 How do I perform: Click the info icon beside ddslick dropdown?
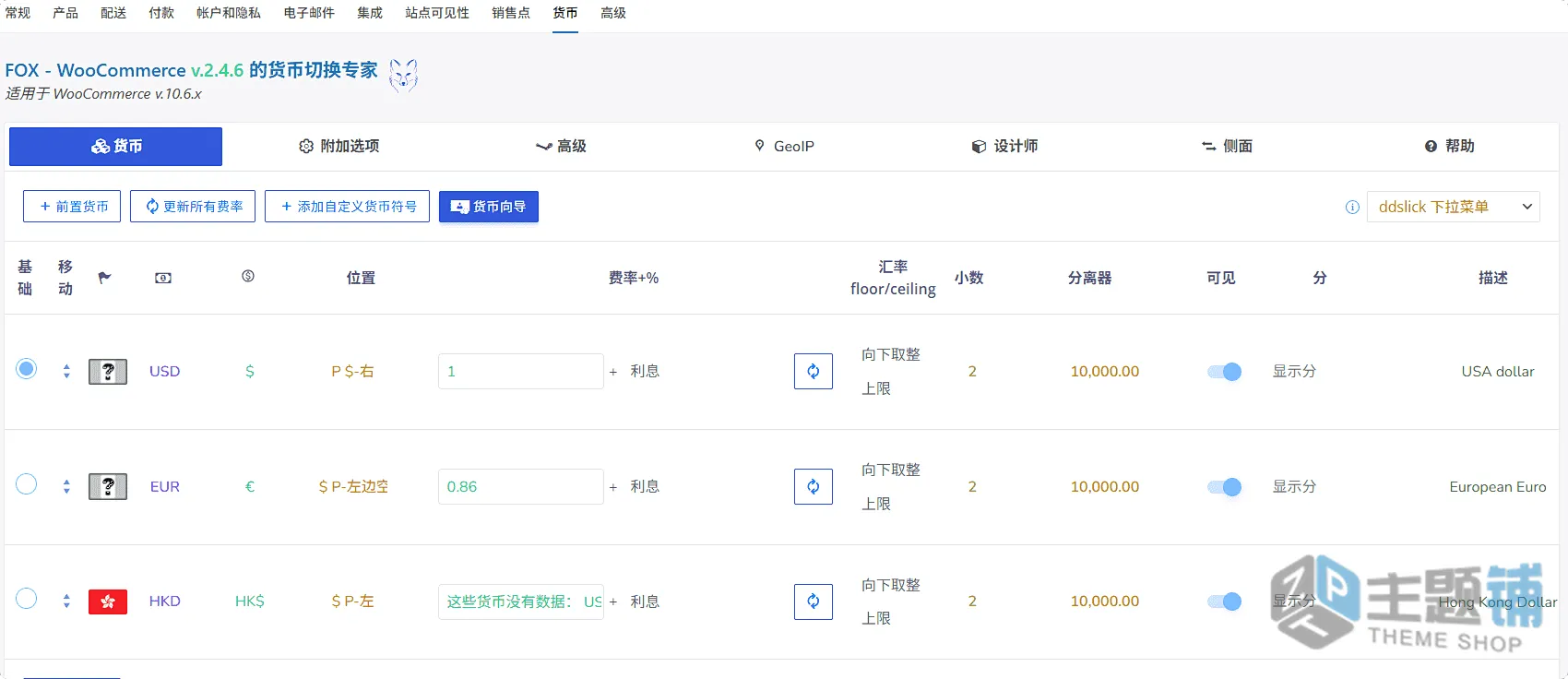coord(1352,207)
